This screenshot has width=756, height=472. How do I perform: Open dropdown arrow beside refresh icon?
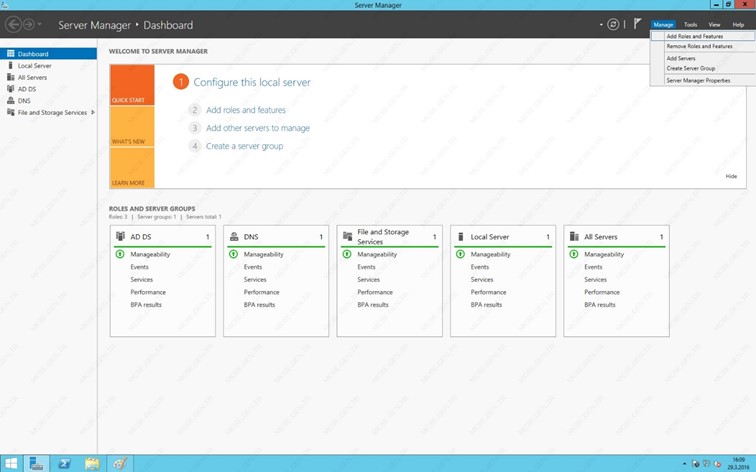tap(601, 25)
